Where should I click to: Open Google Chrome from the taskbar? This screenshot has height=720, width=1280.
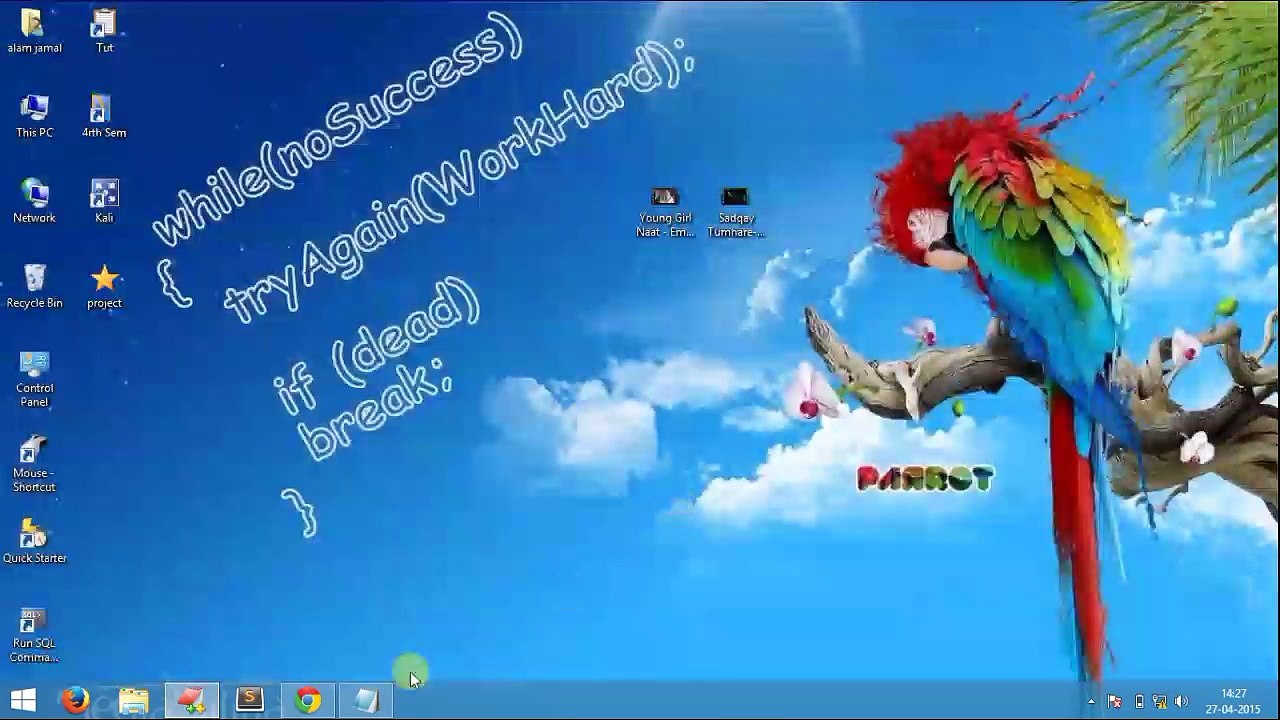tap(308, 701)
